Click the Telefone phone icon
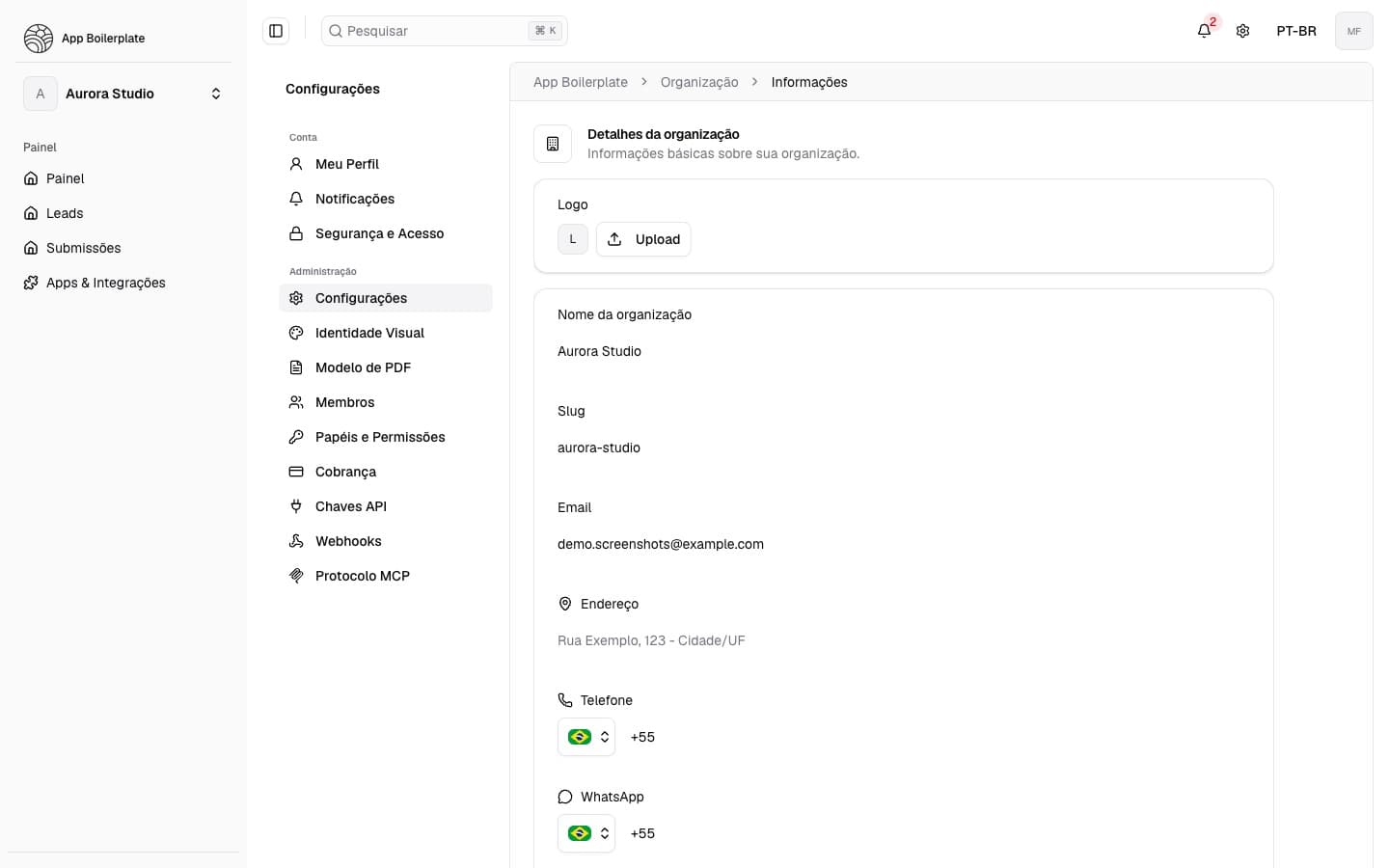This screenshot has width=1389, height=868. point(565,700)
